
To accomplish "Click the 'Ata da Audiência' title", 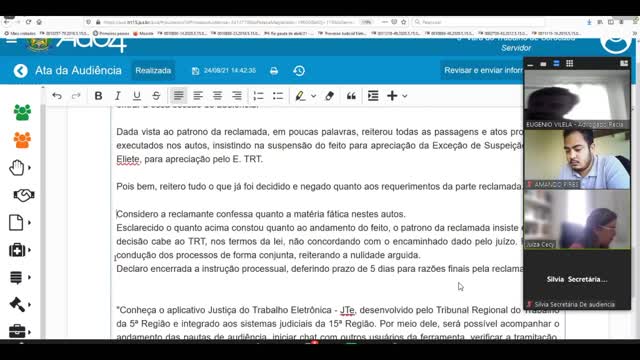I will click(x=78, y=71).
